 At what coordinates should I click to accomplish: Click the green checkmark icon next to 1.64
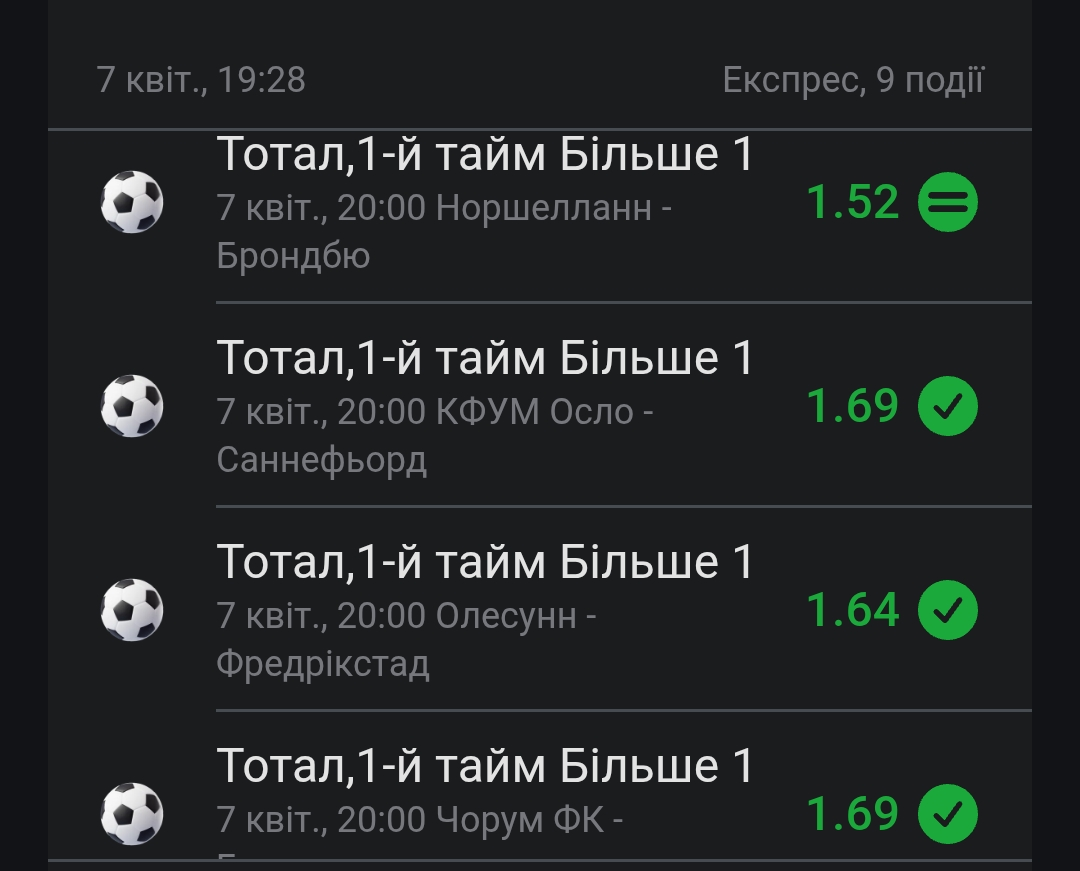click(947, 610)
